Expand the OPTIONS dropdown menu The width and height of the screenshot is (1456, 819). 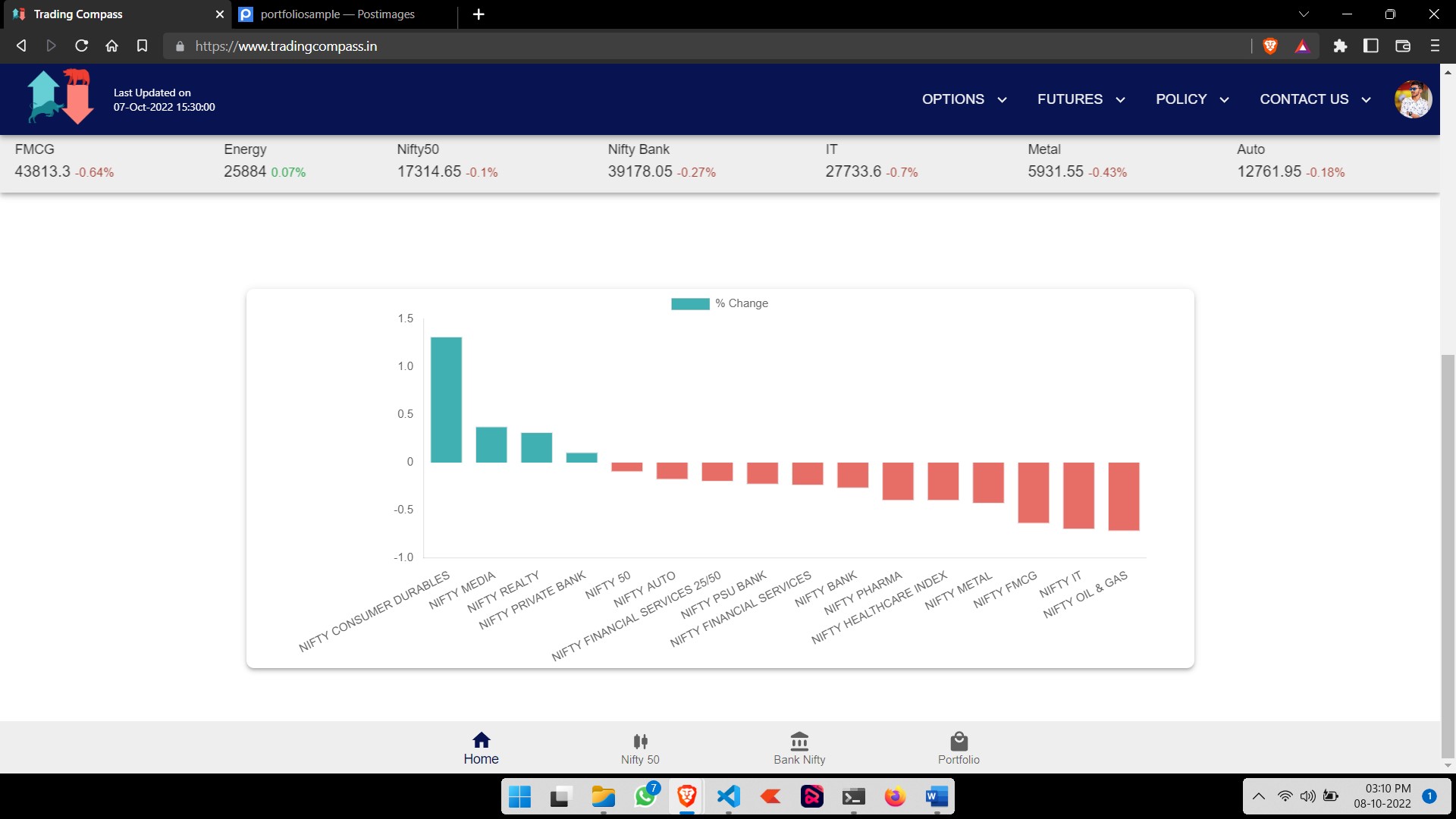[x=964, y=99]
